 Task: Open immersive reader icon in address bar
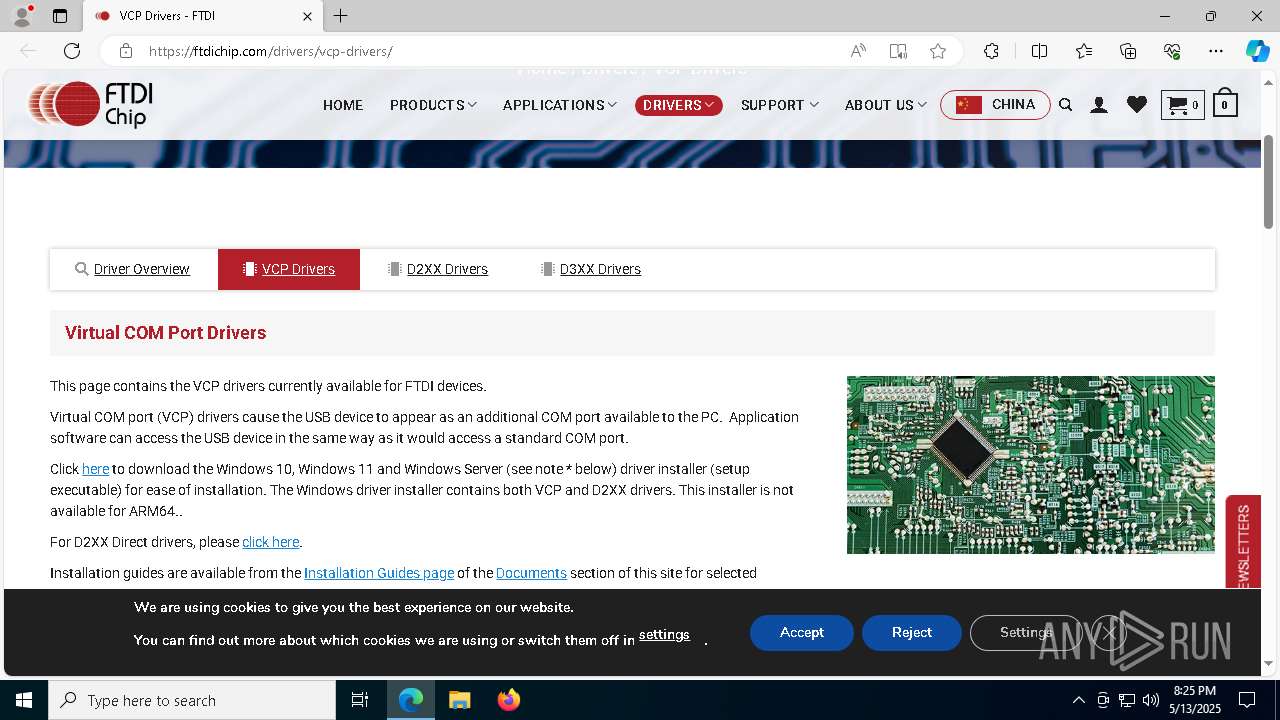(898, 51)
